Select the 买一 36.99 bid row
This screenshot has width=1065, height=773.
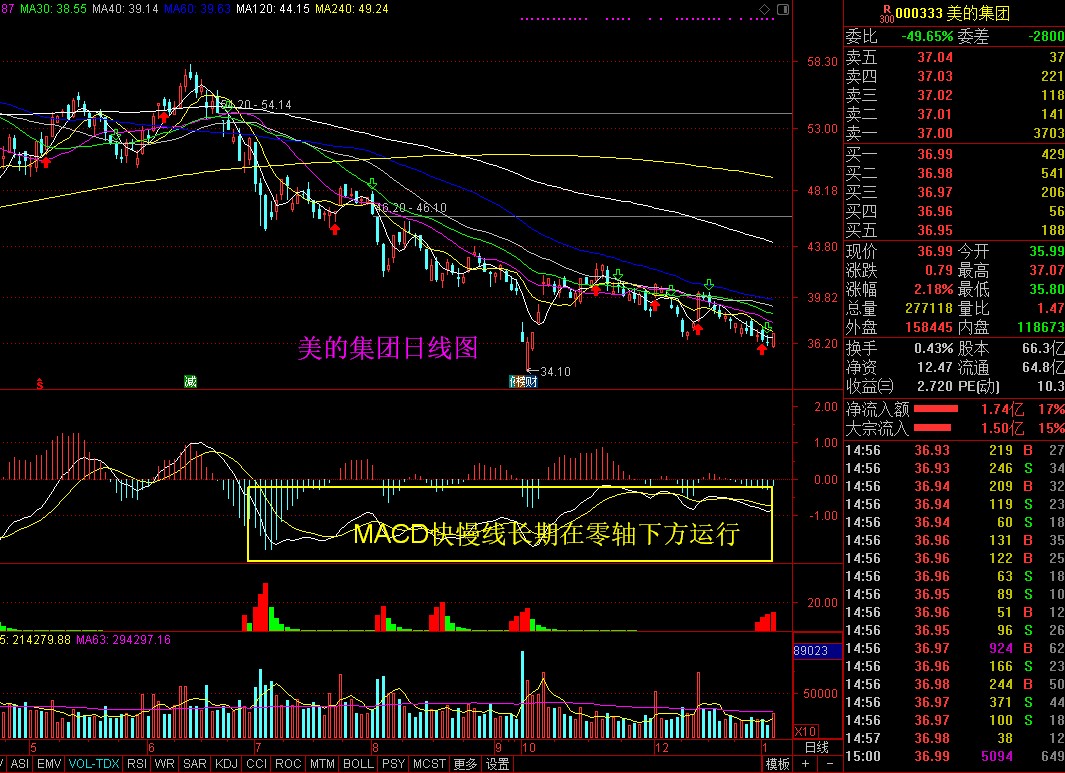point(954,154)
